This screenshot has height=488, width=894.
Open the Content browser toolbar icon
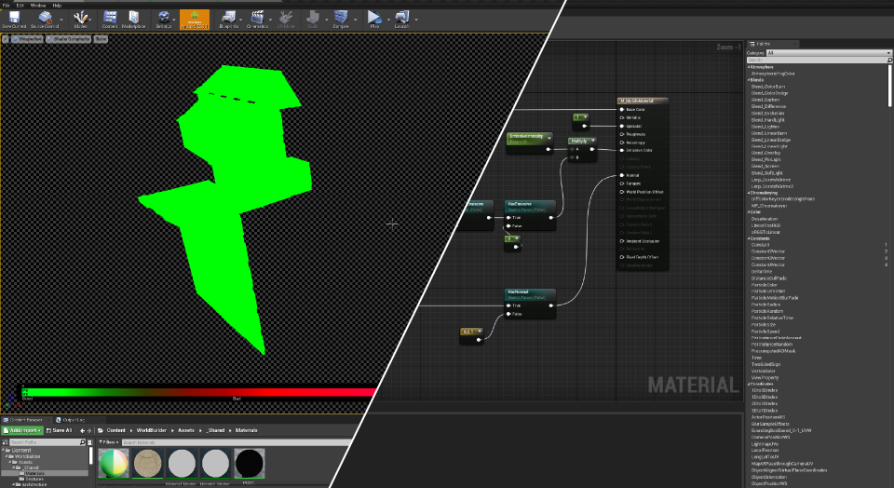pyautogui.click(x=109, y=19)
